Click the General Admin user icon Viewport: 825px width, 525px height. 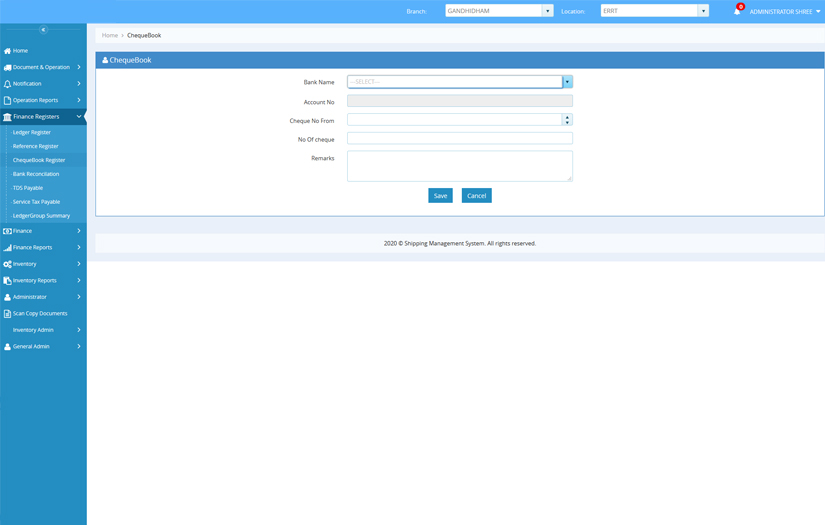pos(7,347)
